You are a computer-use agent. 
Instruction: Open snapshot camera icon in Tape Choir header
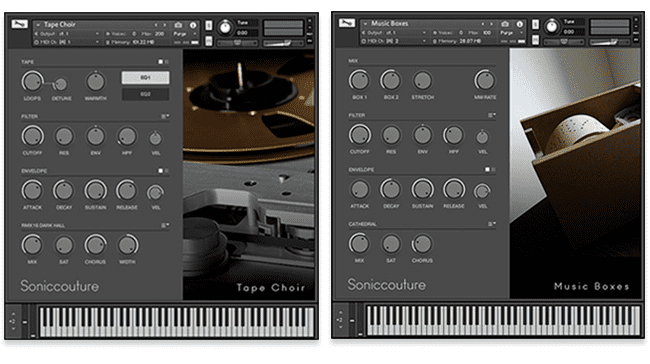178,25
